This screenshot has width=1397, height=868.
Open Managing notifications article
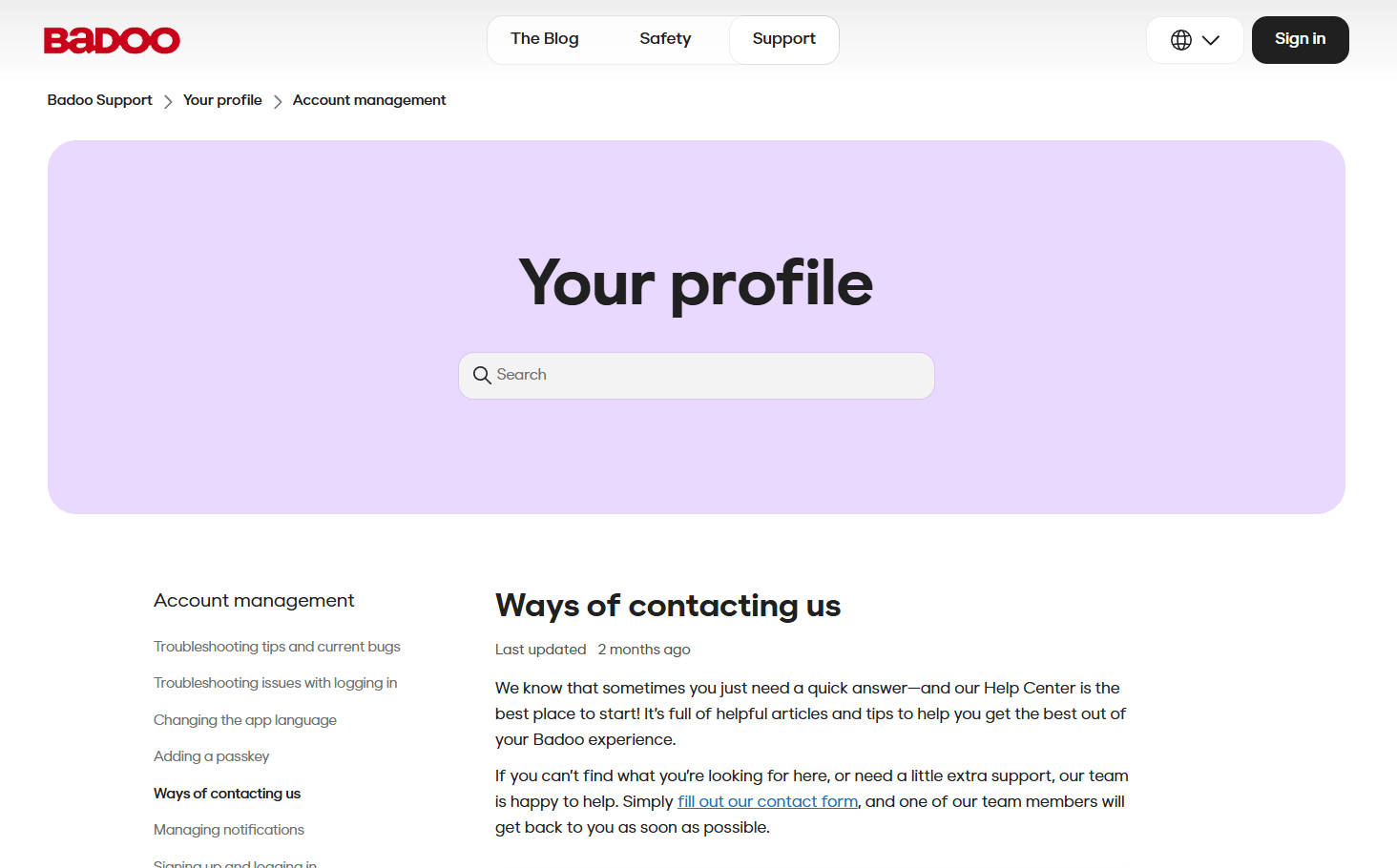point(229,830)
